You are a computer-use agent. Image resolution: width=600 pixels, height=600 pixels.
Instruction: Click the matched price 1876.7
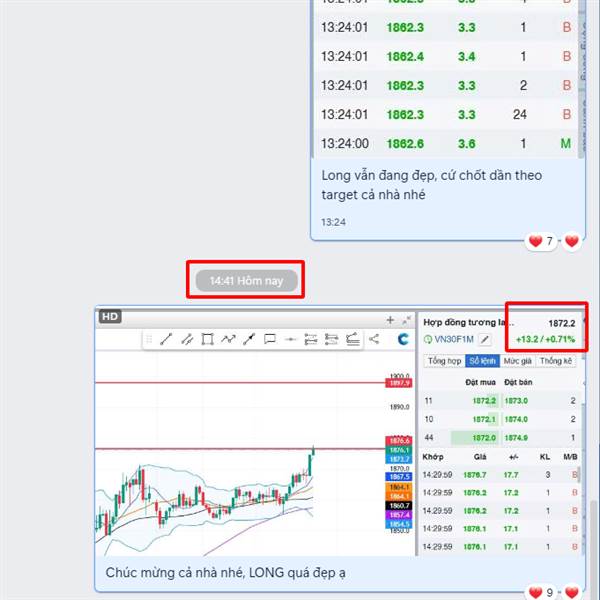pyautogui.click(x=474, y=475)
